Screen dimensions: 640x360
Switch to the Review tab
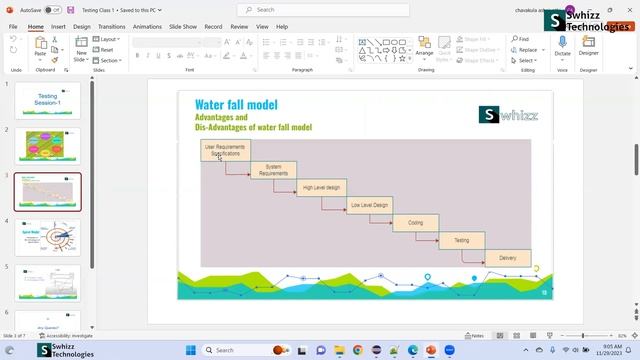point(239,27)
